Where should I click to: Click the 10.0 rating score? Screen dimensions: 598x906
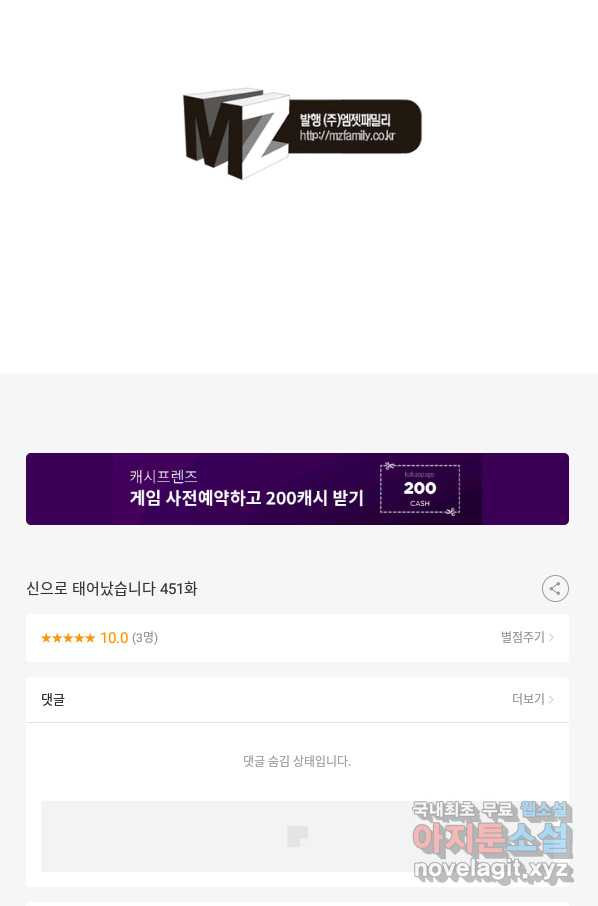click(114, 638)
